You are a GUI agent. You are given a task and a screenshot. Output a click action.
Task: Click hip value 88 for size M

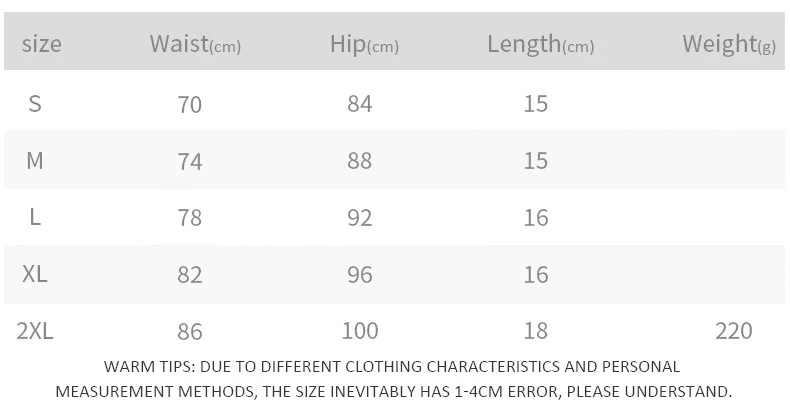tap(360, 160)
